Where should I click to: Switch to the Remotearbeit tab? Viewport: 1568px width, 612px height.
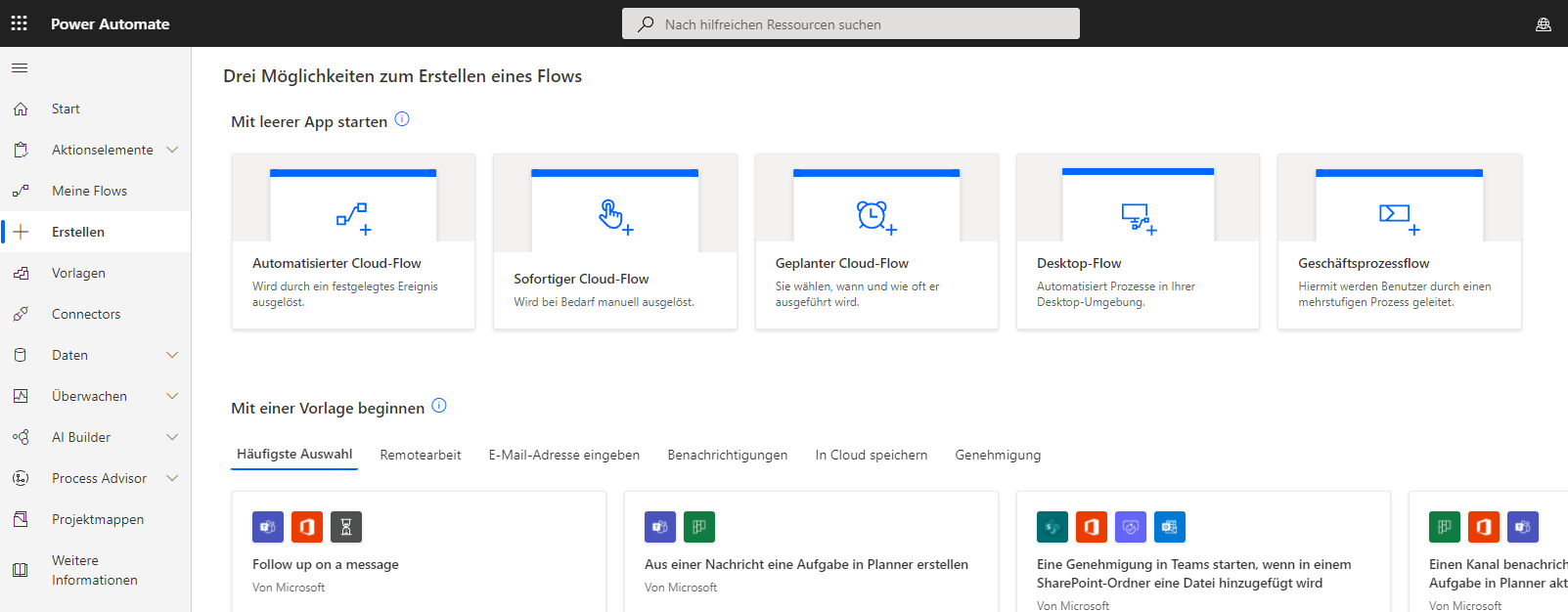pos(421,455)
